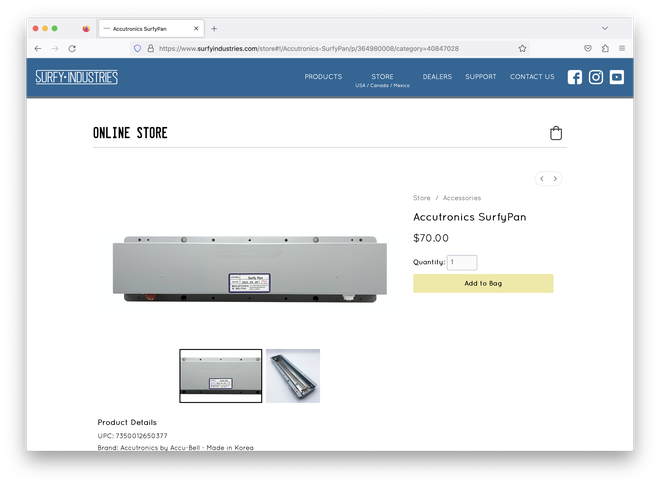Click the Surfy Industries logo
The width and height of the screenshot is (660, 486).
pyautogui.click(x=77, y=77)
